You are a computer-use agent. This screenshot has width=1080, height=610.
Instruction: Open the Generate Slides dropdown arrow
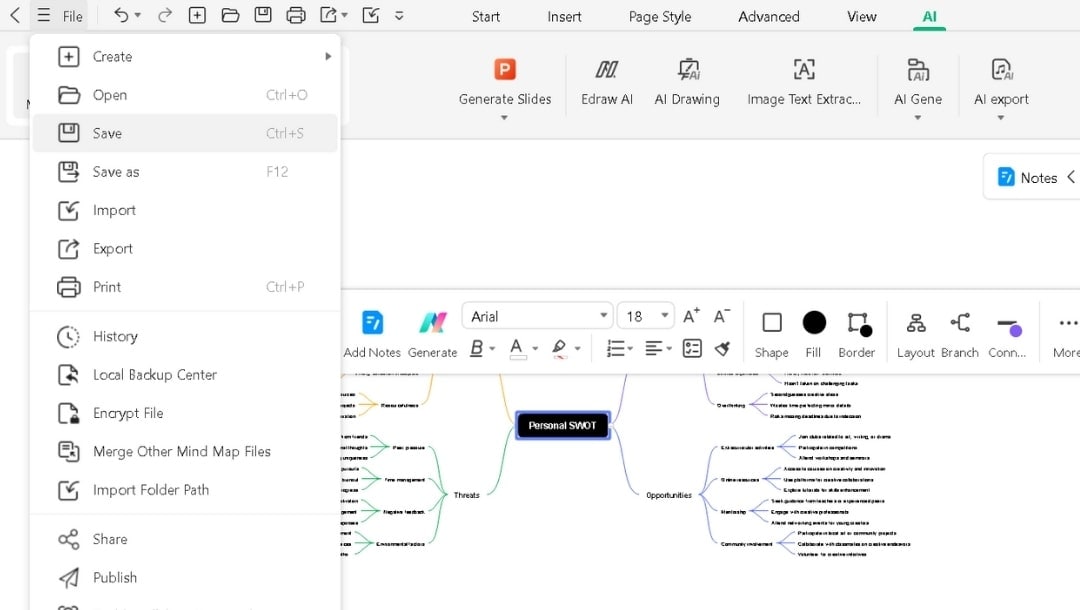[x=505, y=117]
